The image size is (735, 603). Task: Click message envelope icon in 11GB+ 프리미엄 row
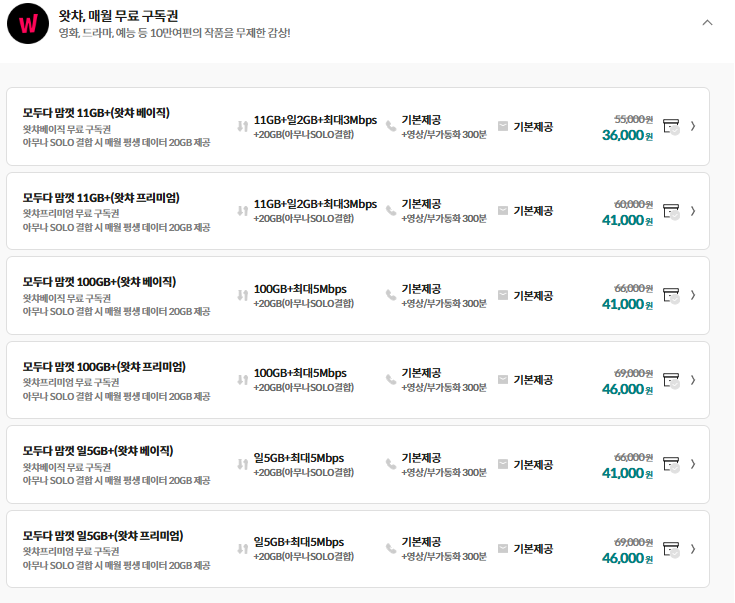[502, 211]
